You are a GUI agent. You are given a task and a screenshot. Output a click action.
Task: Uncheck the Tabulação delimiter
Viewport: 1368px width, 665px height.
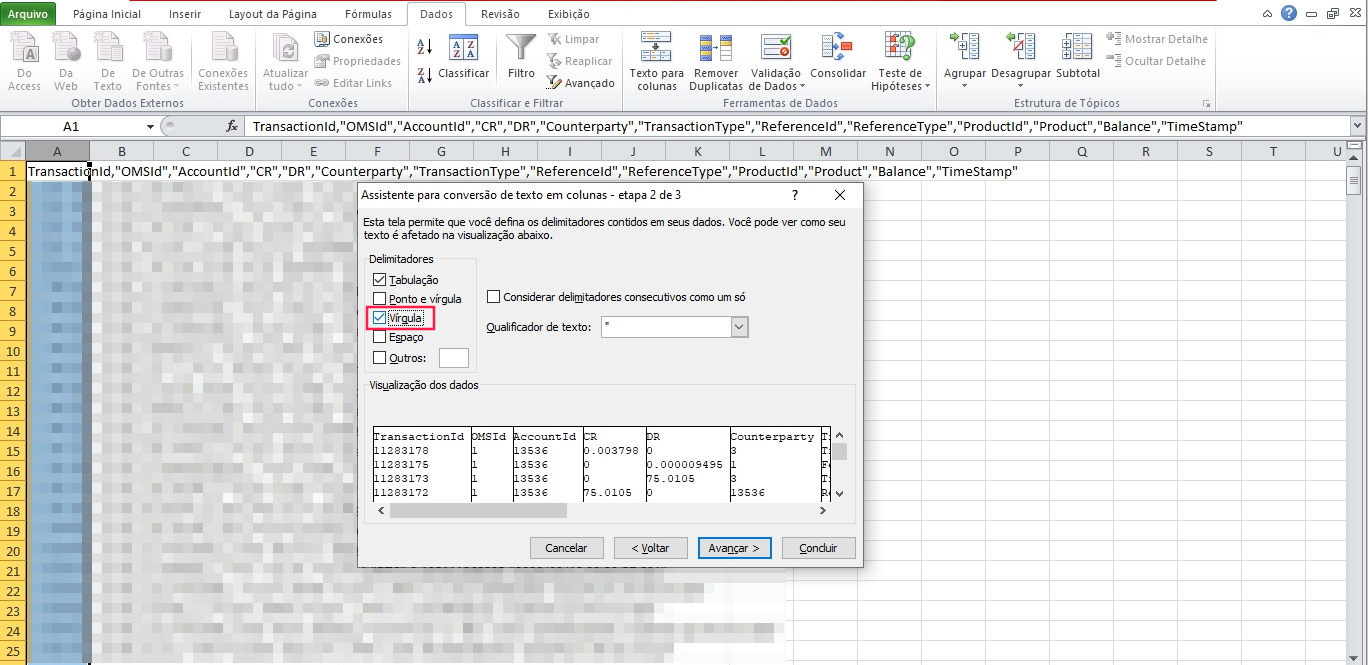click(380, 279)
